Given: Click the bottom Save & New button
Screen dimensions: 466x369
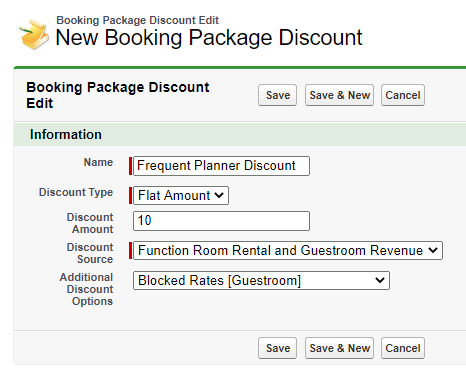Looking at the screenshot, I should click(339, 348).
